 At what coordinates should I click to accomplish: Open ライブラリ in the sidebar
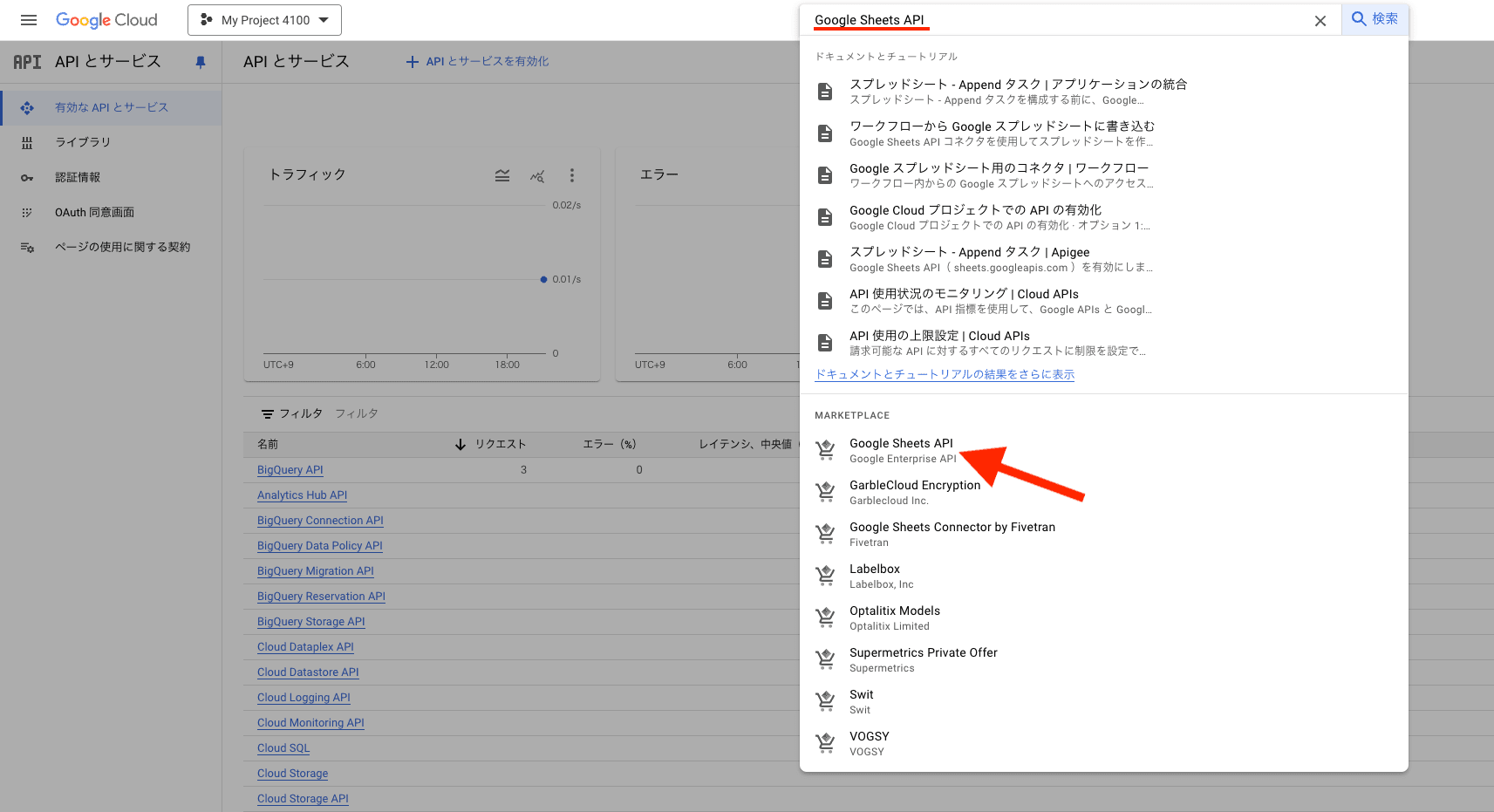83,142
